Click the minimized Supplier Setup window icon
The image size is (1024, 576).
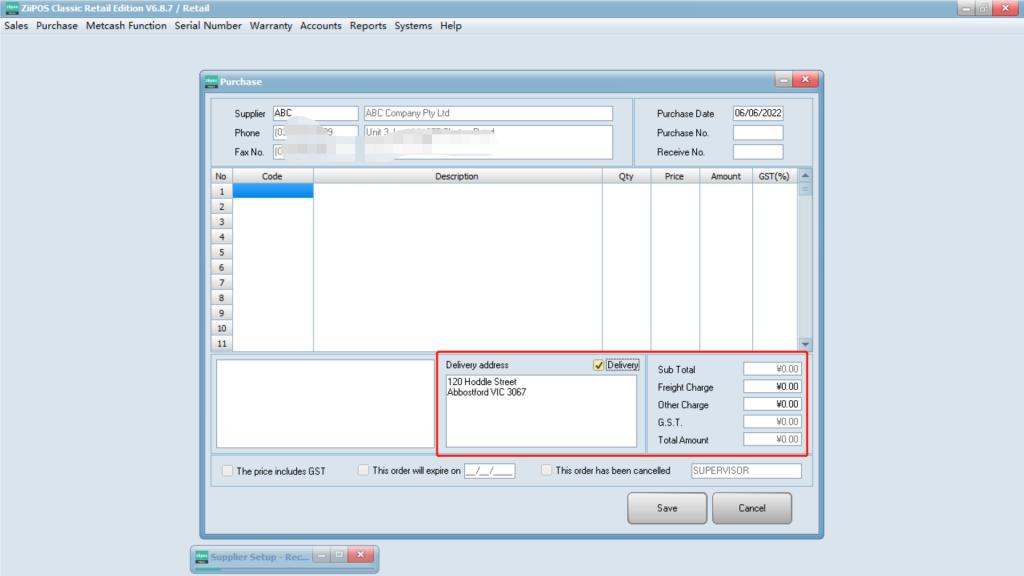[x=200, y=555]
